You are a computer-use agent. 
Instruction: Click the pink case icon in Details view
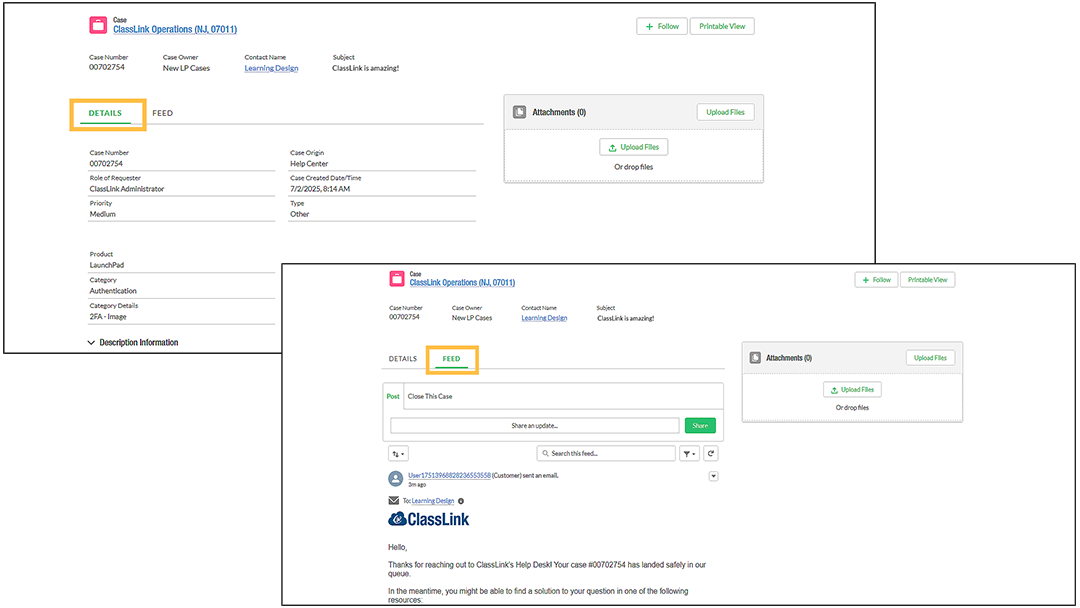tap(98, 25)
